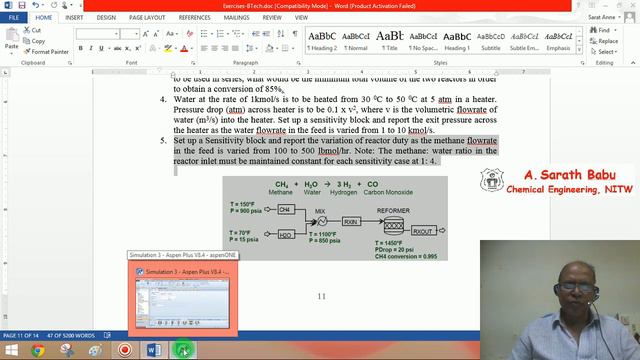Apply red font color
This screenshot has width=640, height=360.
184,49
